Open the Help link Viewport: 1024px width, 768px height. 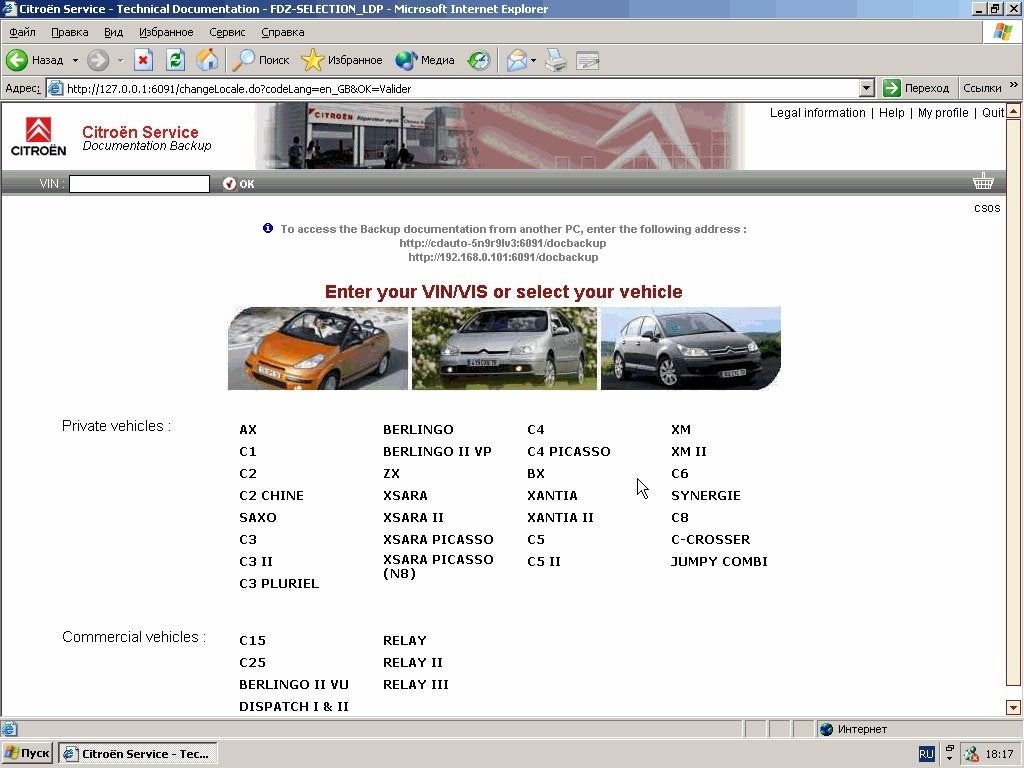(891, 113)
